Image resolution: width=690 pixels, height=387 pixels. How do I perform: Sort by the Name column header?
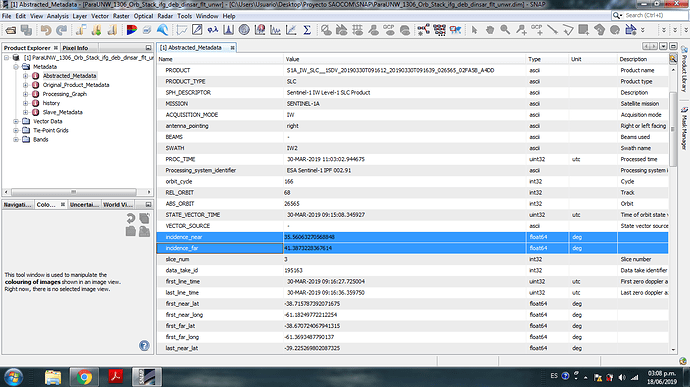(x=220, y=59)
